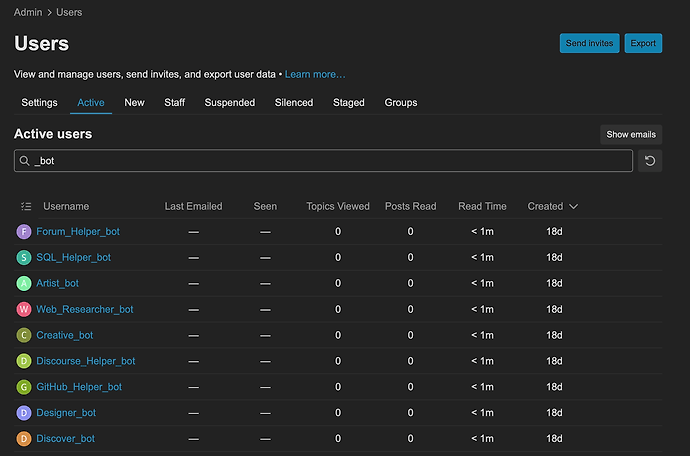Open Forum_Helper_bot user profile
This screenshot has width=690, height=456.
click(x=78, y=232)
